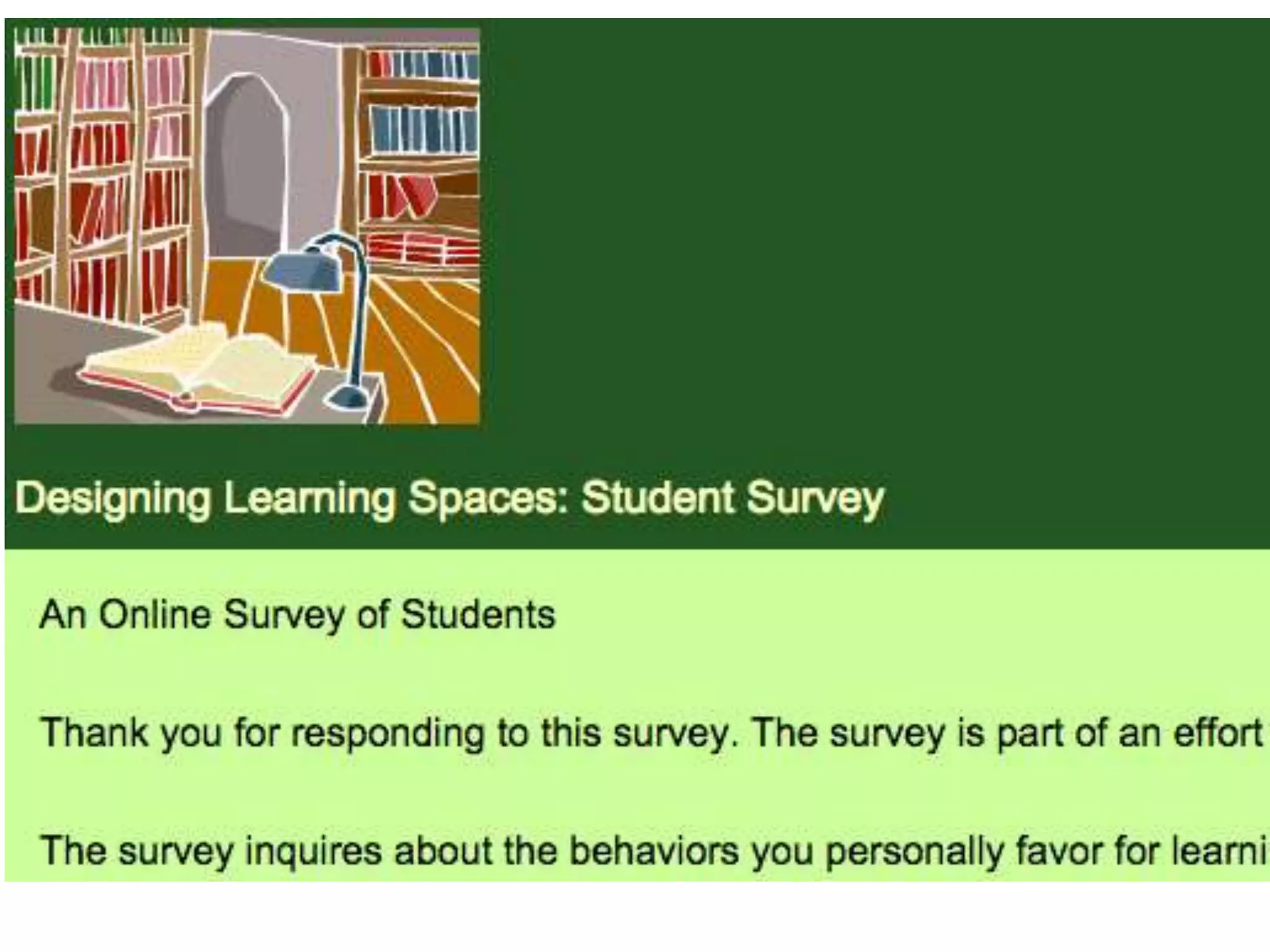Screen dimensions: 1270x952
Task: Click the library illustration image
Action: pos(247,226)
